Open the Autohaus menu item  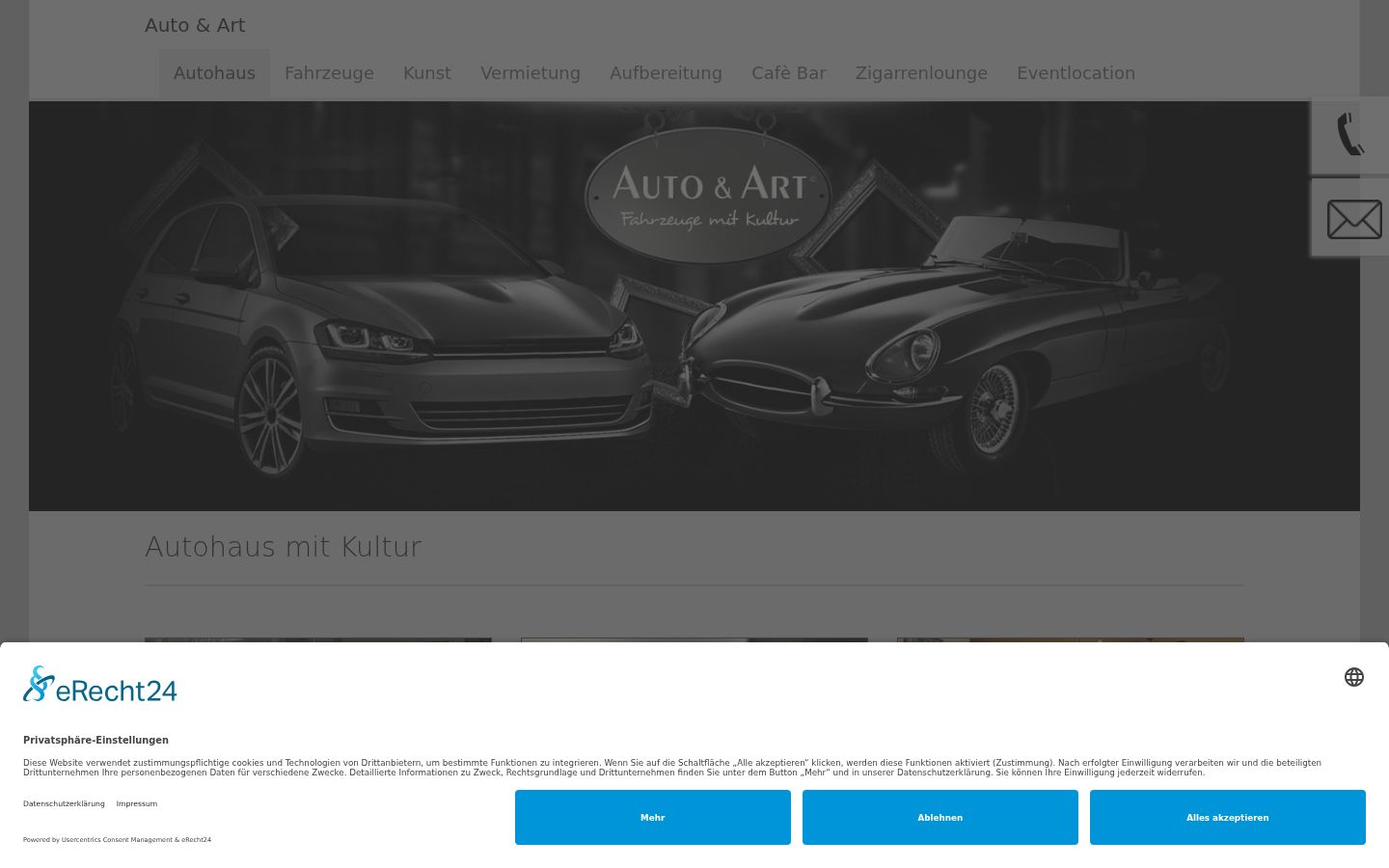[x=214, y=73]
